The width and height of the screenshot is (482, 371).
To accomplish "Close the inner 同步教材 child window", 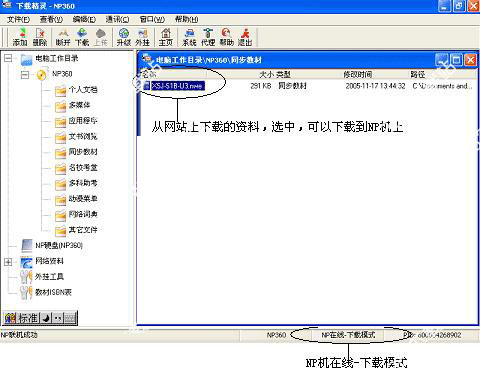I will pos(470,60).
